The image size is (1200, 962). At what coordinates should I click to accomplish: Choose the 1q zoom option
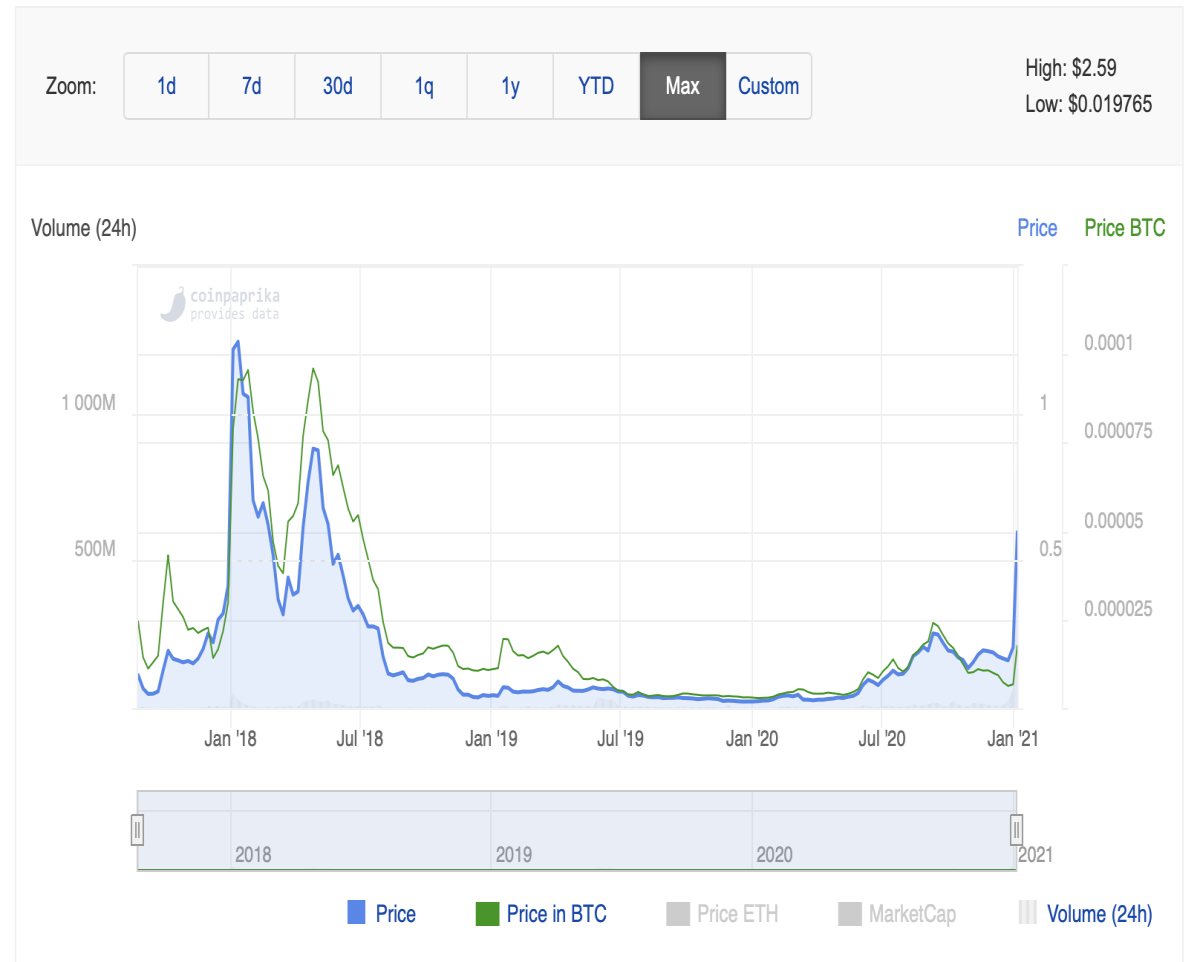(424, 86)
